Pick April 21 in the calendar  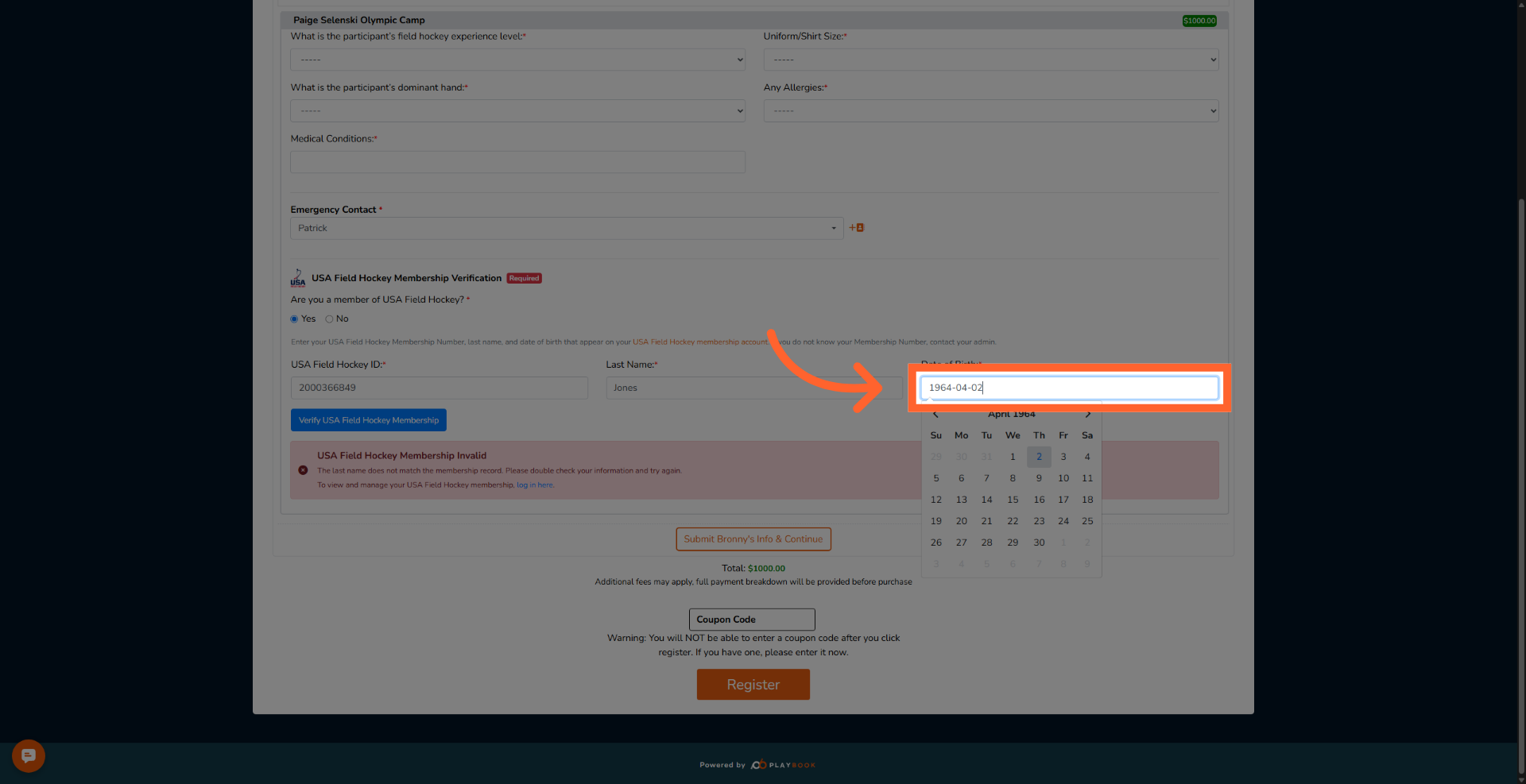[x=986, y=521]
